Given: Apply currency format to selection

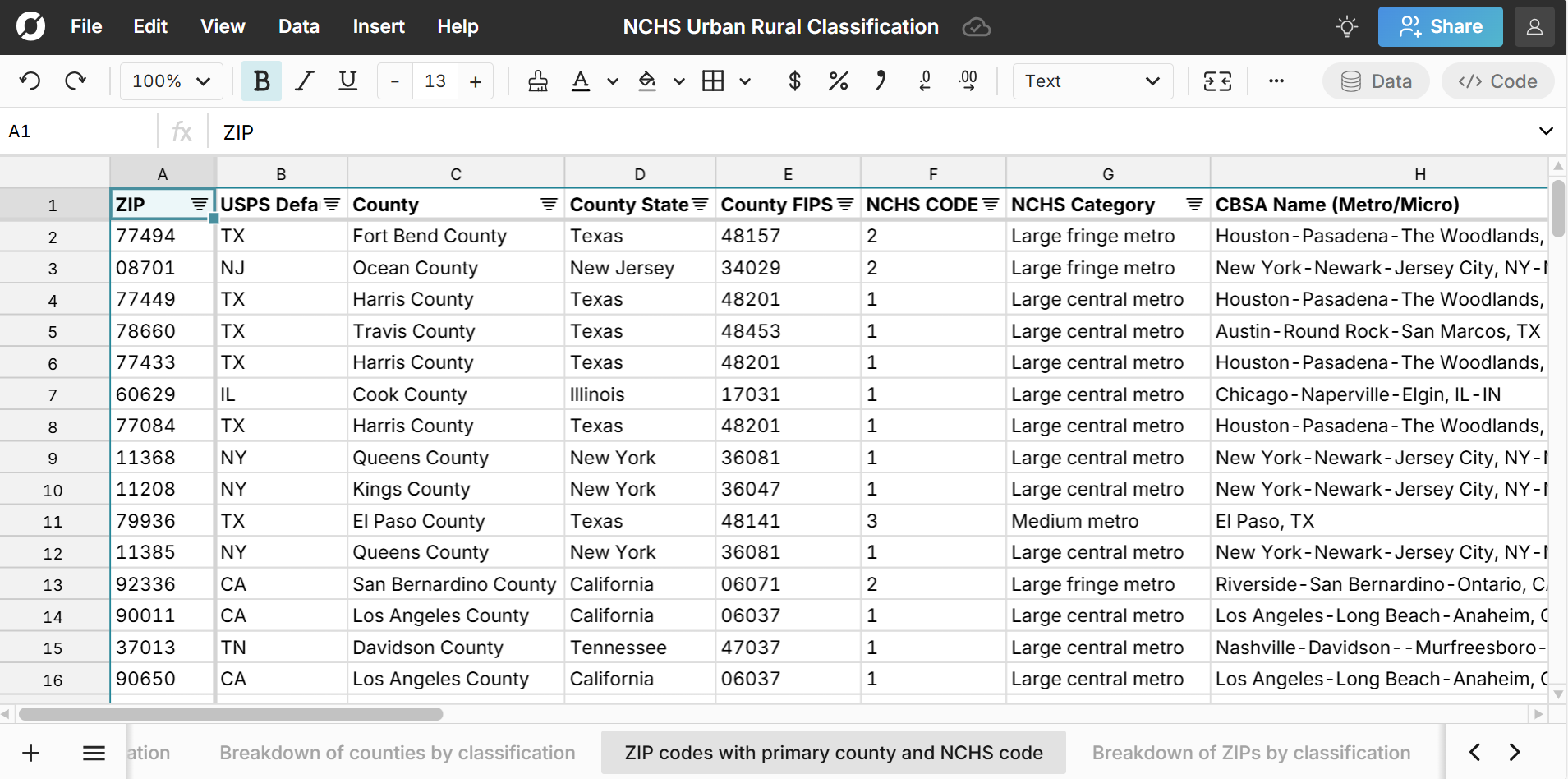Looking at the screenshot, I should point(793,81).
